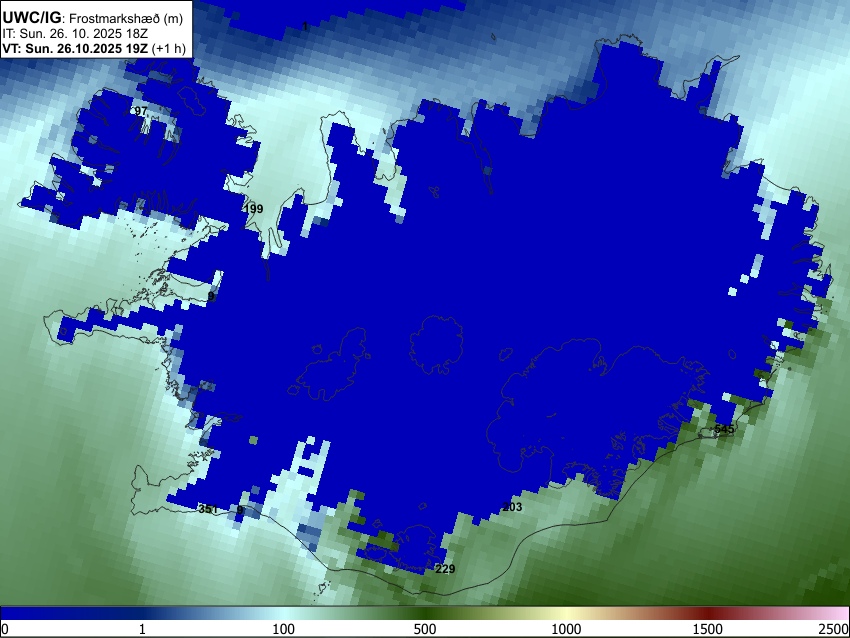Viewport: 850px width, 638px height.
Task: Click the station value '351' on the map
Action: coord(208,509)
